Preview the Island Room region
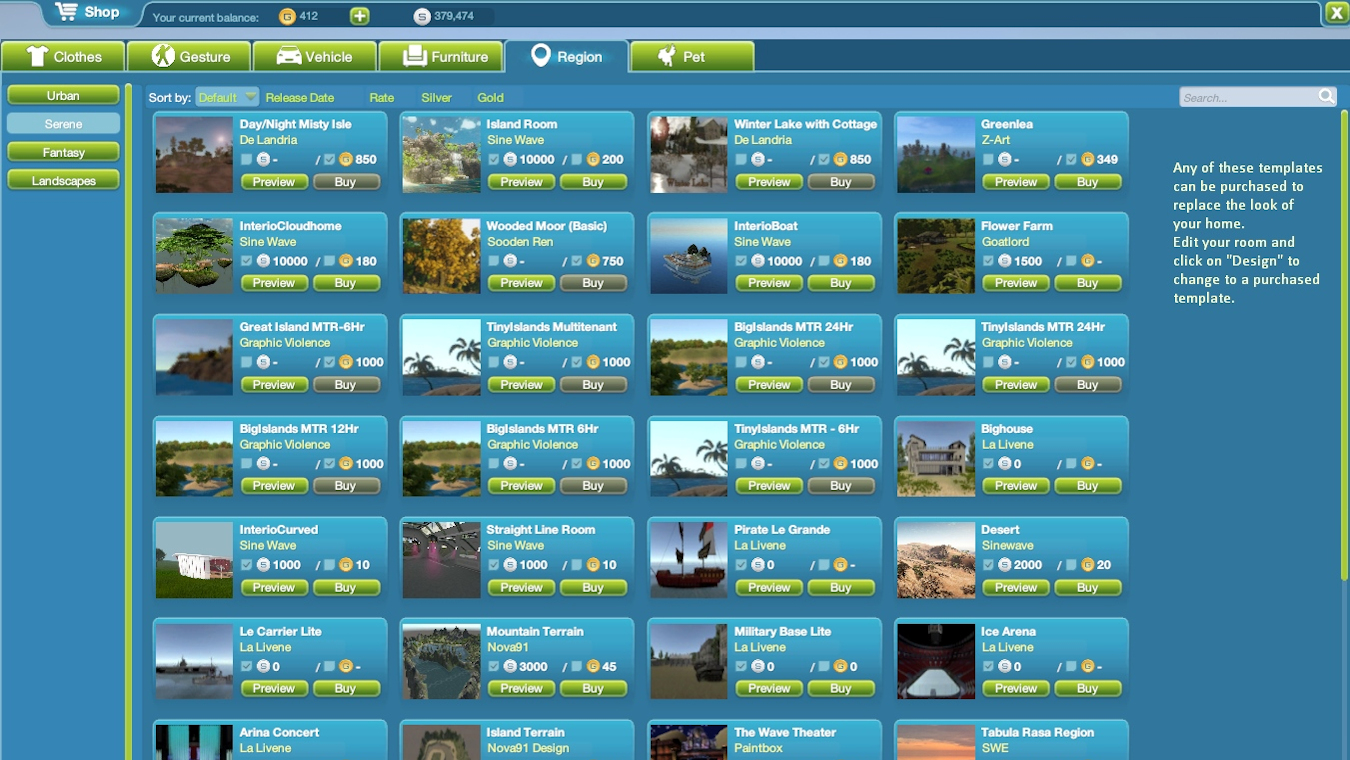This screenshot has height=760, width=1350. click(x=521, y=182)
